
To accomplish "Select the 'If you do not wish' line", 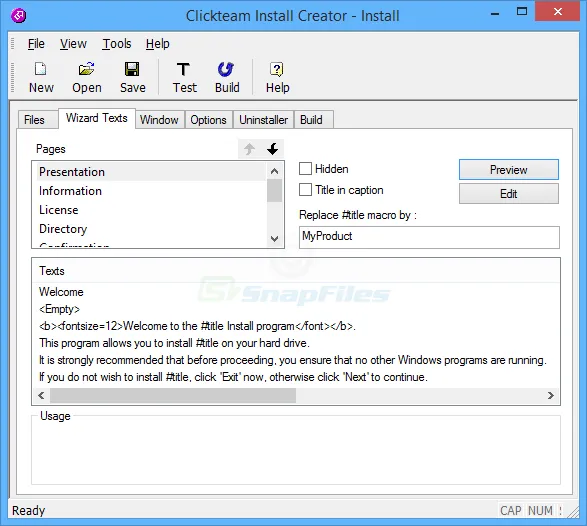I will pos(233,377).
